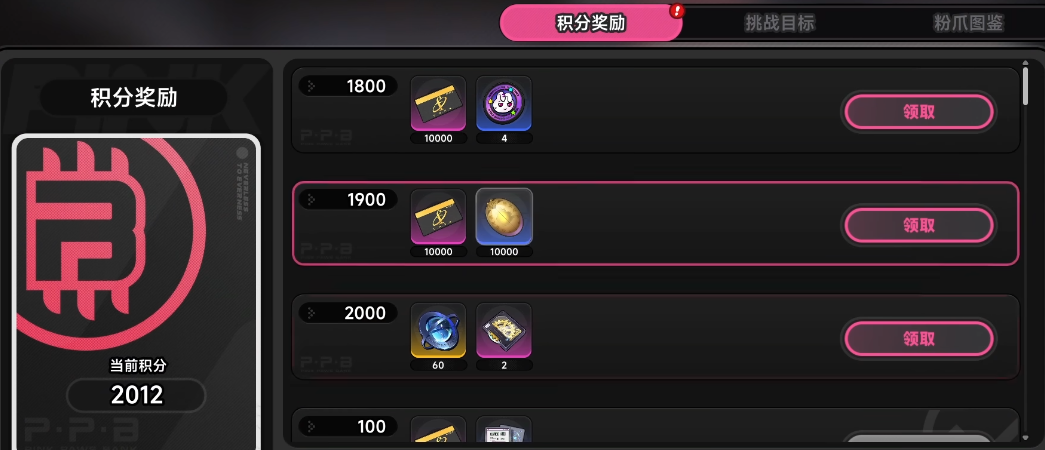Tap the blue planet orb reward icon
Screen dimensions: 1045x450
tap(438, 330)
